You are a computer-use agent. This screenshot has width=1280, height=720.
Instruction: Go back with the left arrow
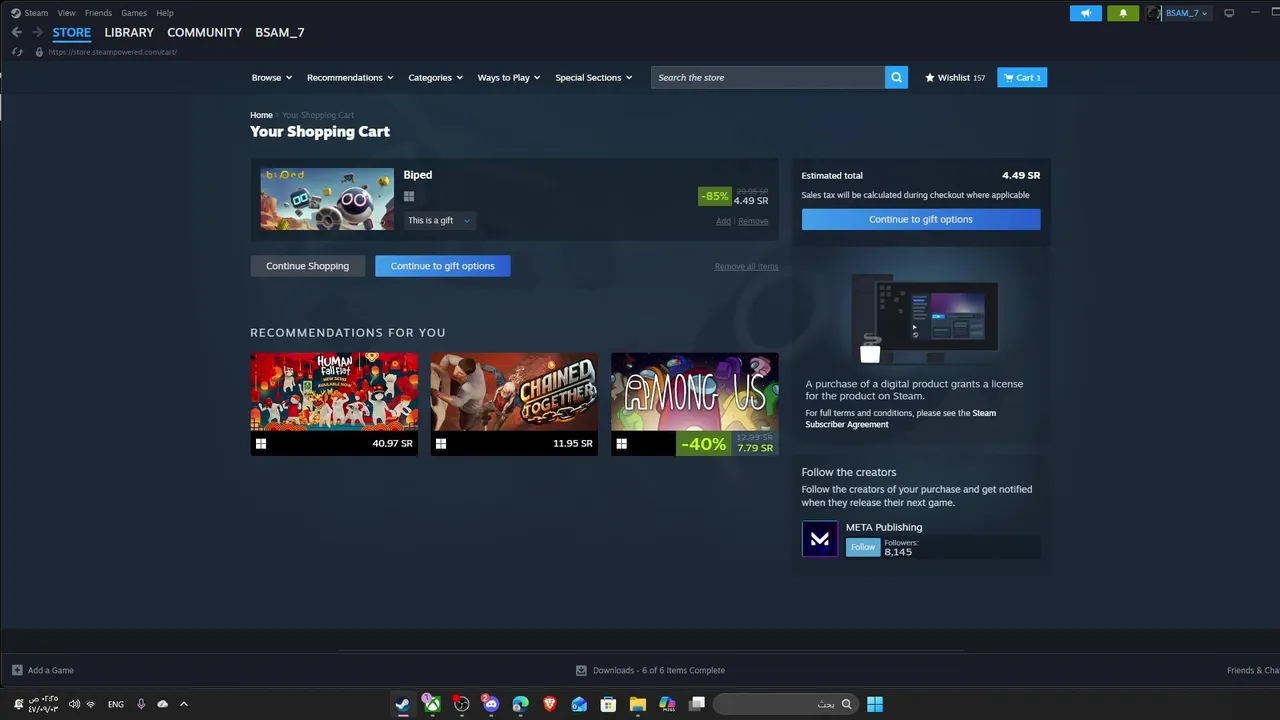17,32
